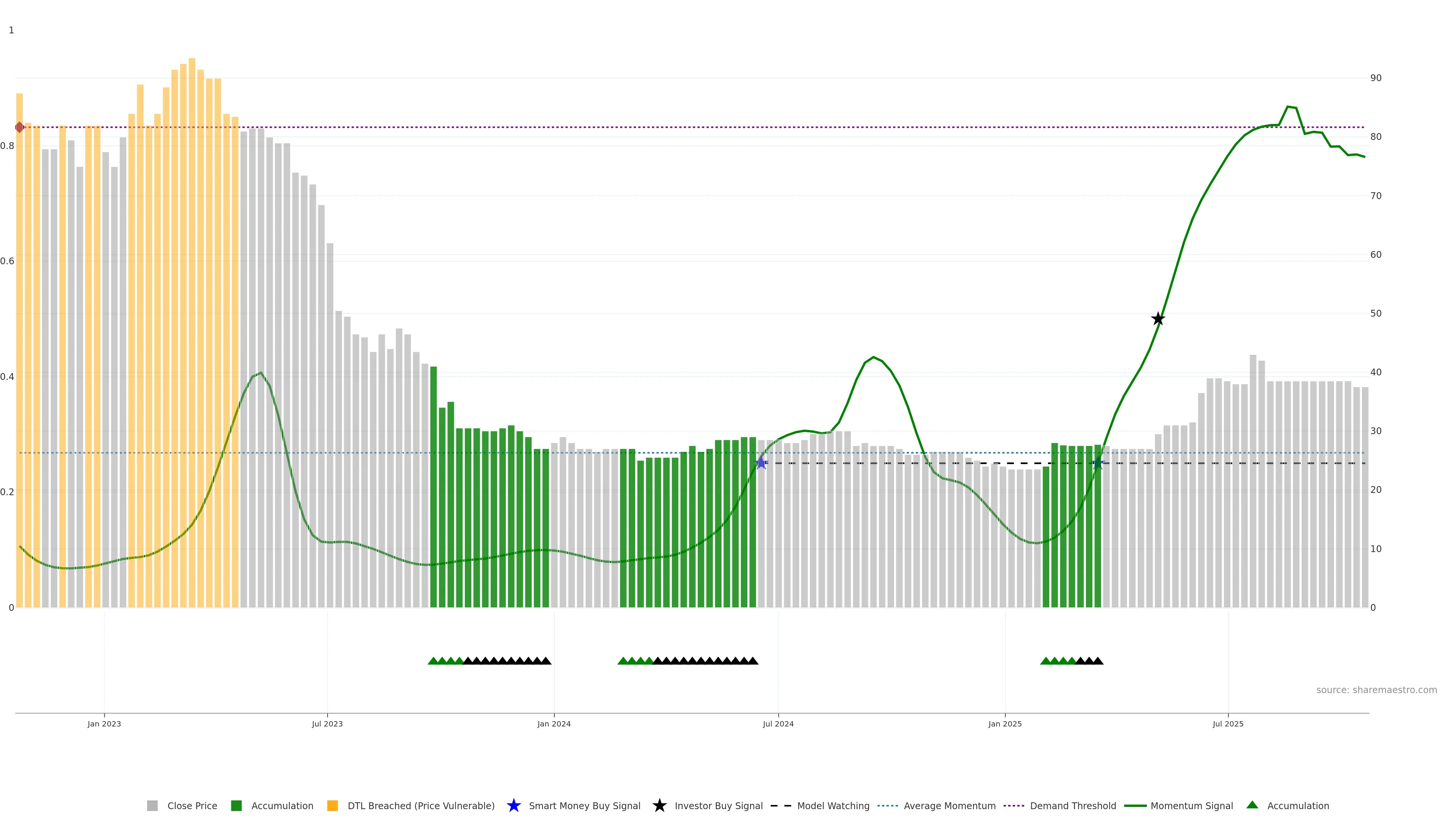Click the green triangle Accumulation legend icon
The width and height of the screenshot is (1456, 819).
(x=1252, y=805)
